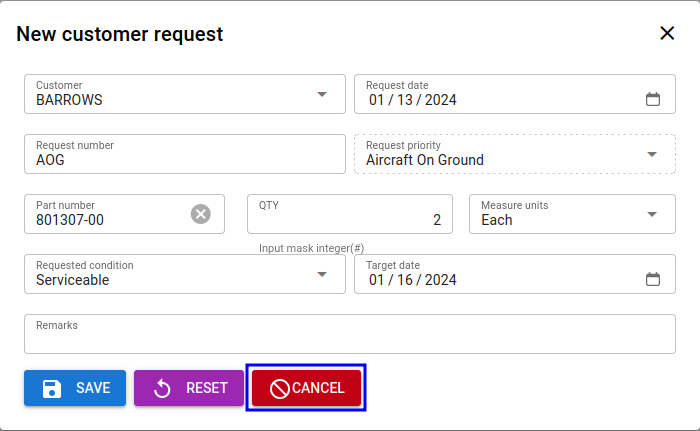
Task: Click the Reset circular arrow icon
Action: [163, 388]
